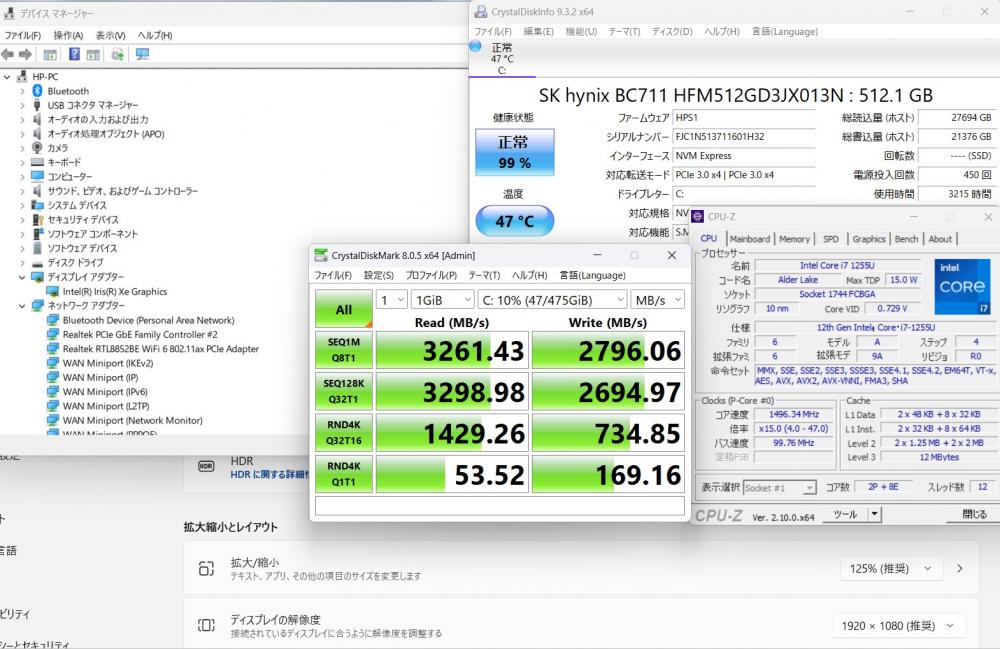Viewport: 1000px width, 649px height.
Task: Switch to the Memory tab in CPU-Z
Action: pyautogui.click(x=794, y=239)
